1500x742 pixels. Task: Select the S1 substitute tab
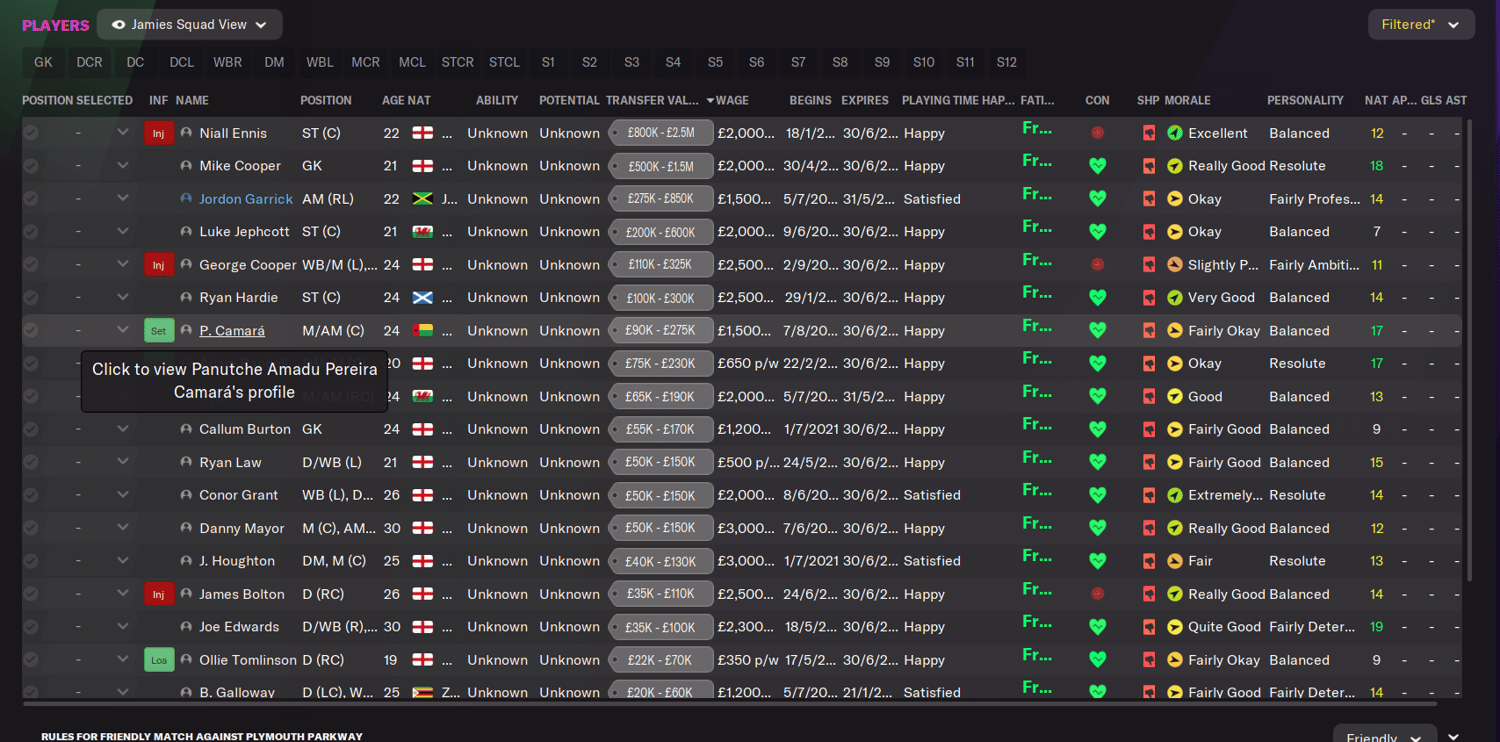[x=548, y=62]
